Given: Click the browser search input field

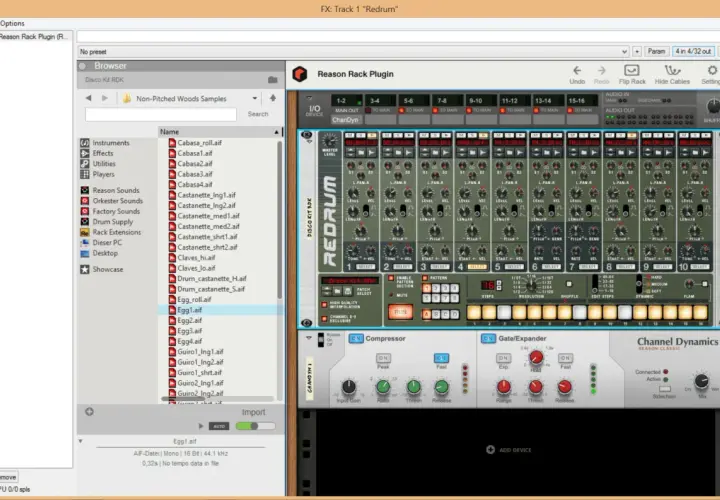Looking at the screenshot, I should tap(161, 114).
